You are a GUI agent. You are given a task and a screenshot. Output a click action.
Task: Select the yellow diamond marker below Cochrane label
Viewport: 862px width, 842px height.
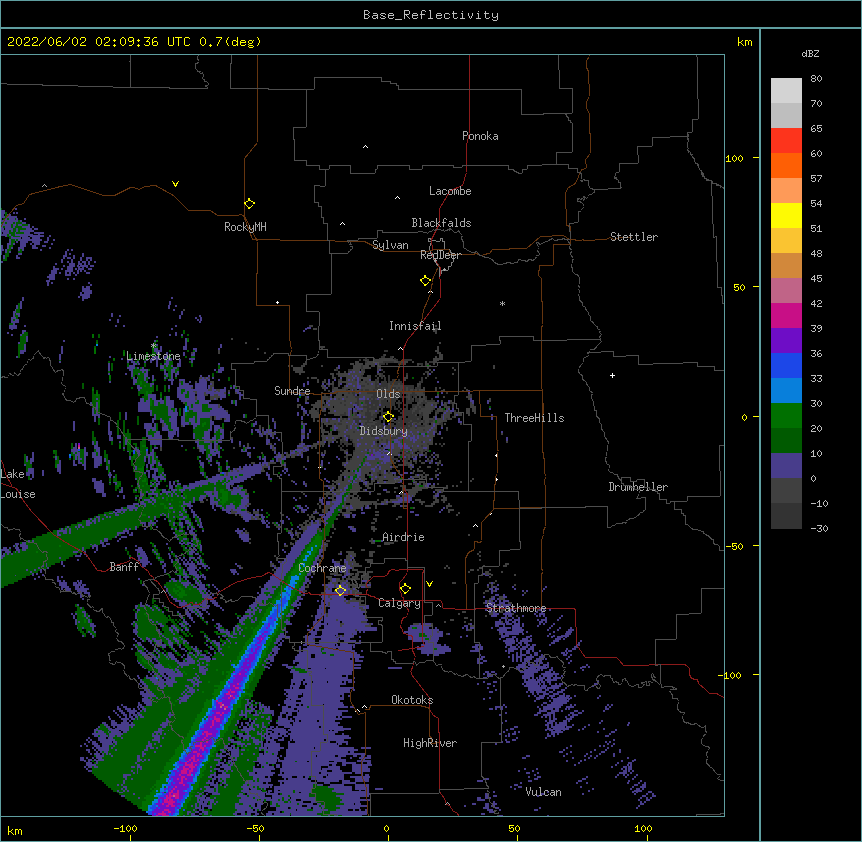pyautogui.click(x=340, y=591)
